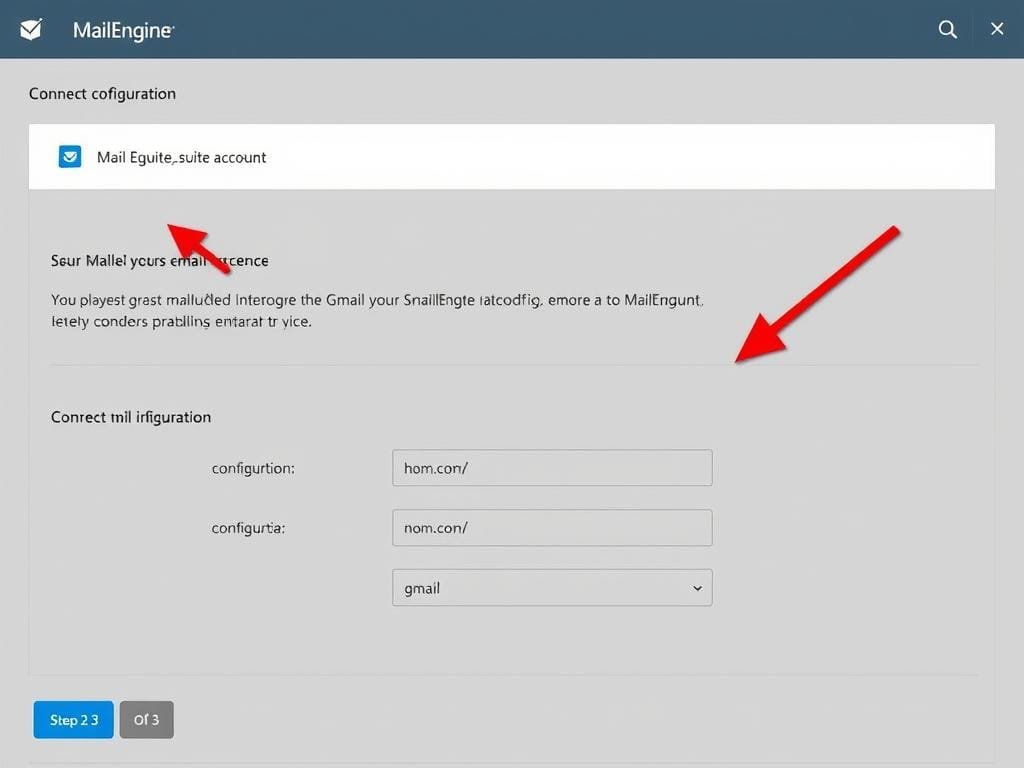The image size is (1024, 768).
Task: Click the configurtia: field label
Action: tap(248, 528)
